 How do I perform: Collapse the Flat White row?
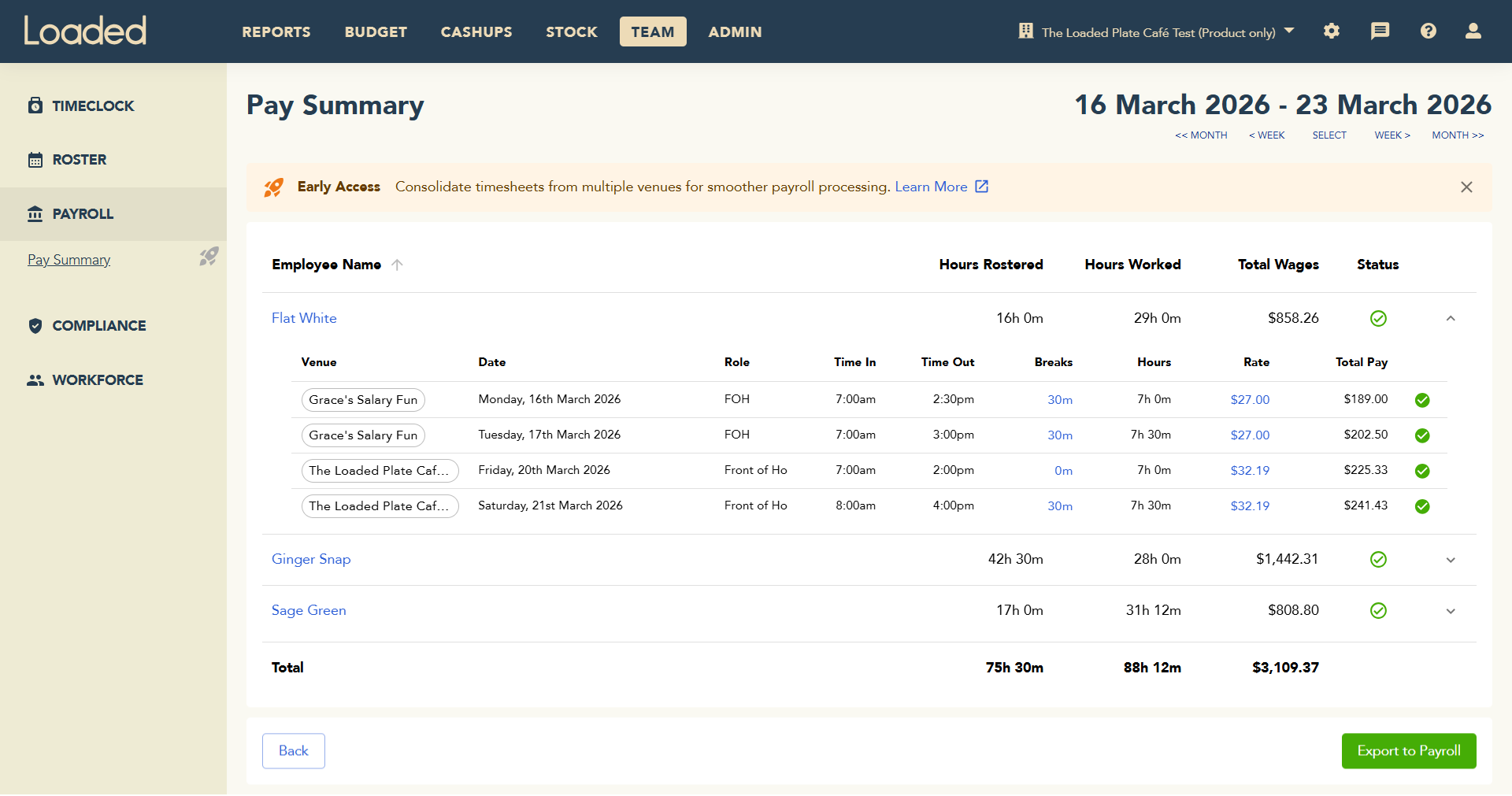[x=1451, y=319]
